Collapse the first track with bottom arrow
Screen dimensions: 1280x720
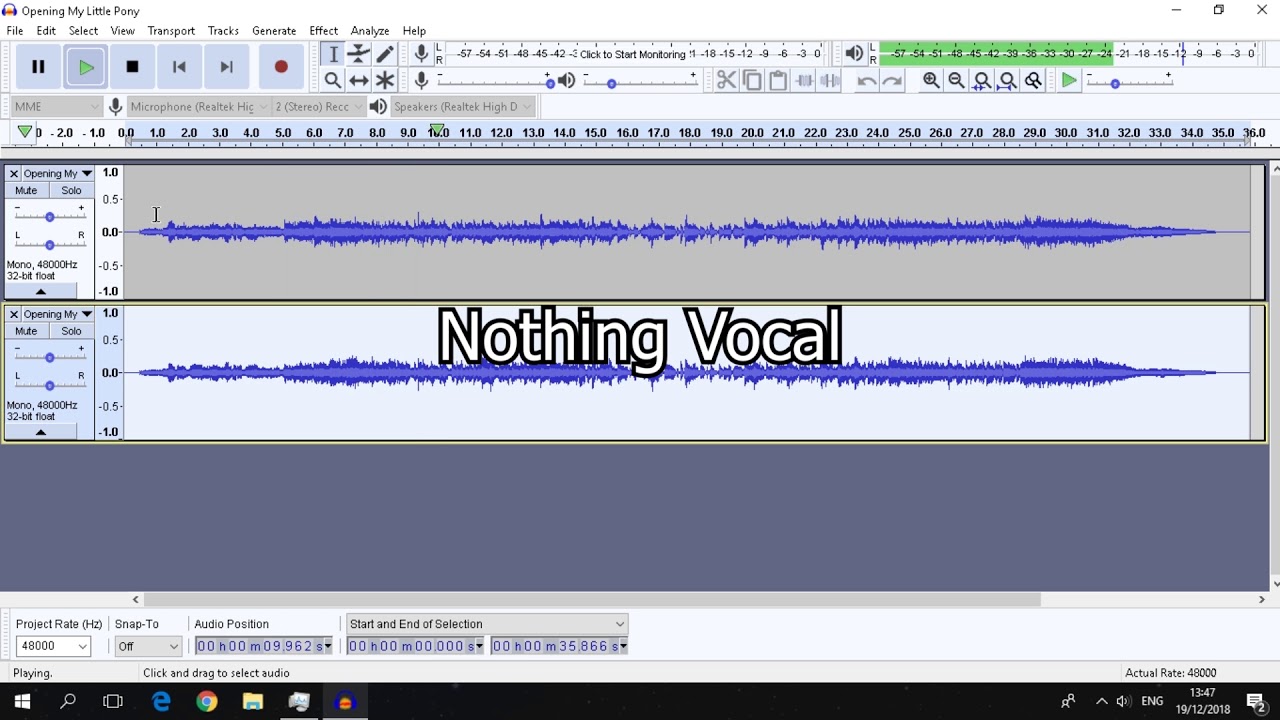click(41, 291)
